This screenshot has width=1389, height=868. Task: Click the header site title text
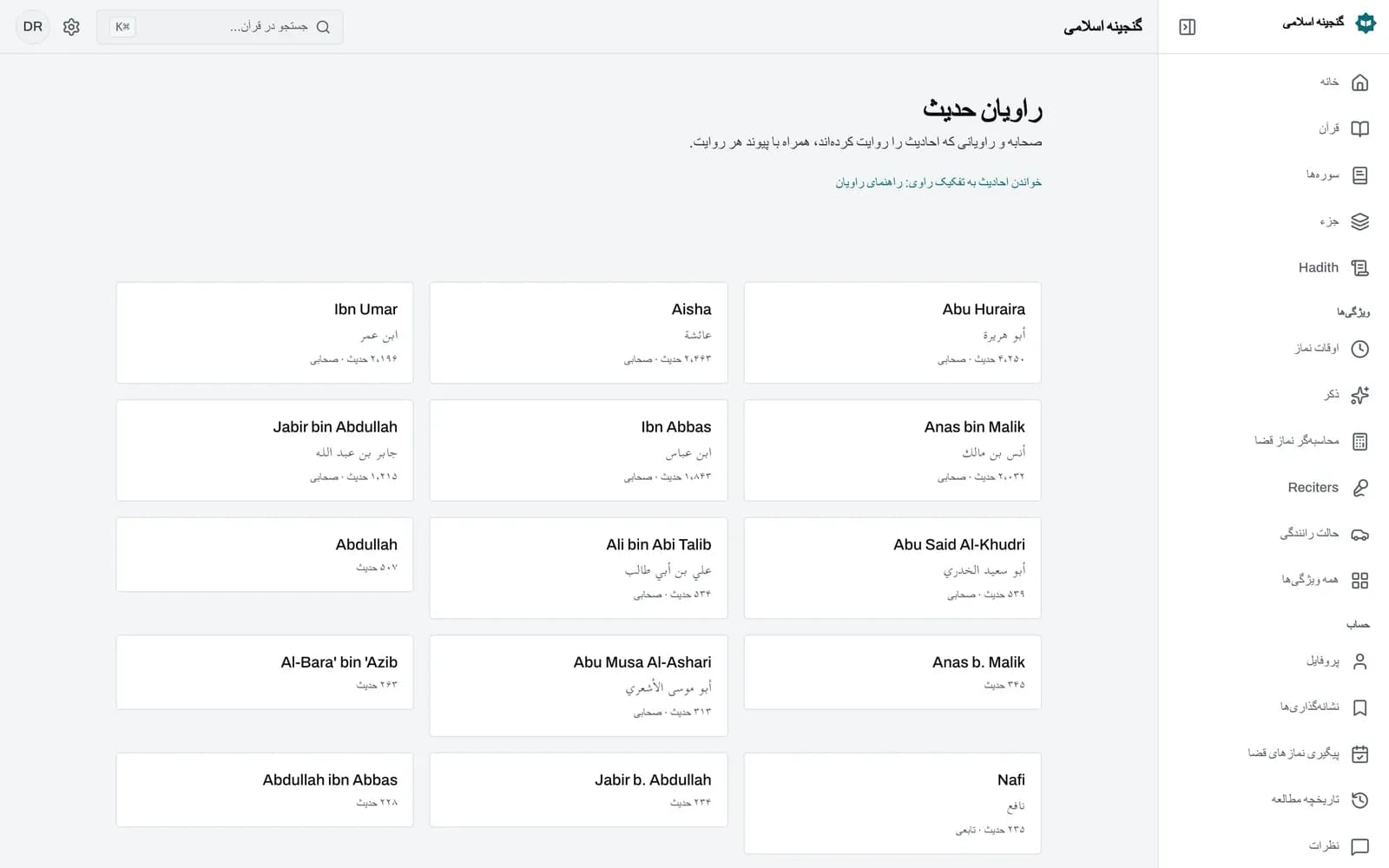pos(1103,27)
